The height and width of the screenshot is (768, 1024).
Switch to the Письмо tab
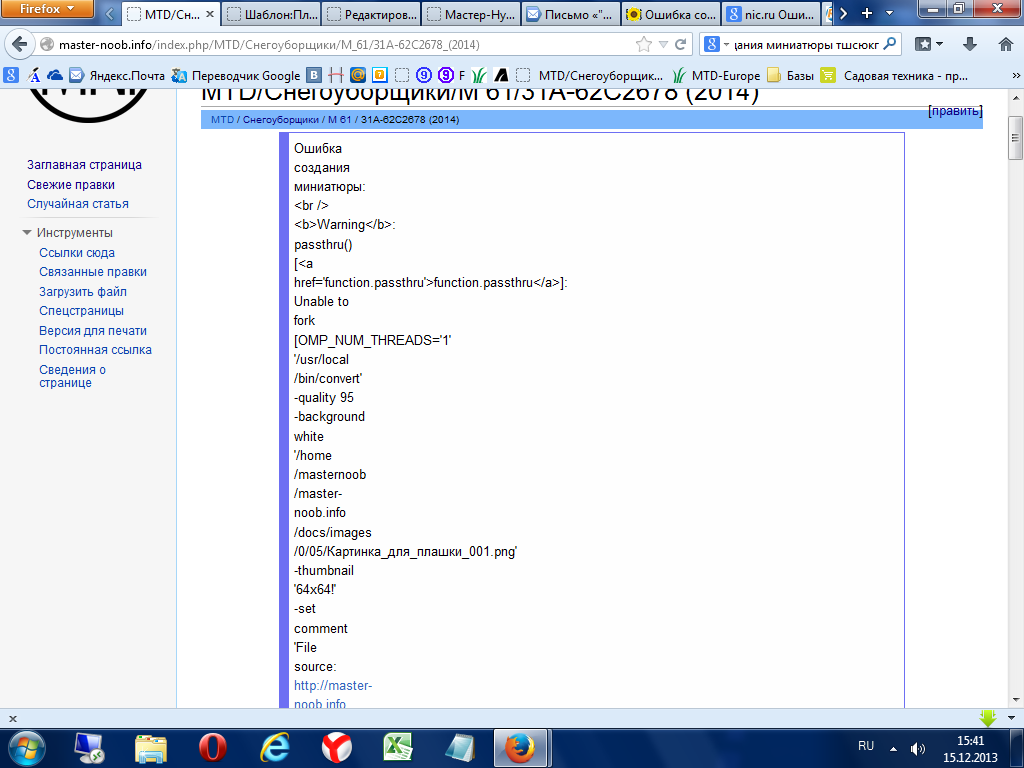pos(567,14)
